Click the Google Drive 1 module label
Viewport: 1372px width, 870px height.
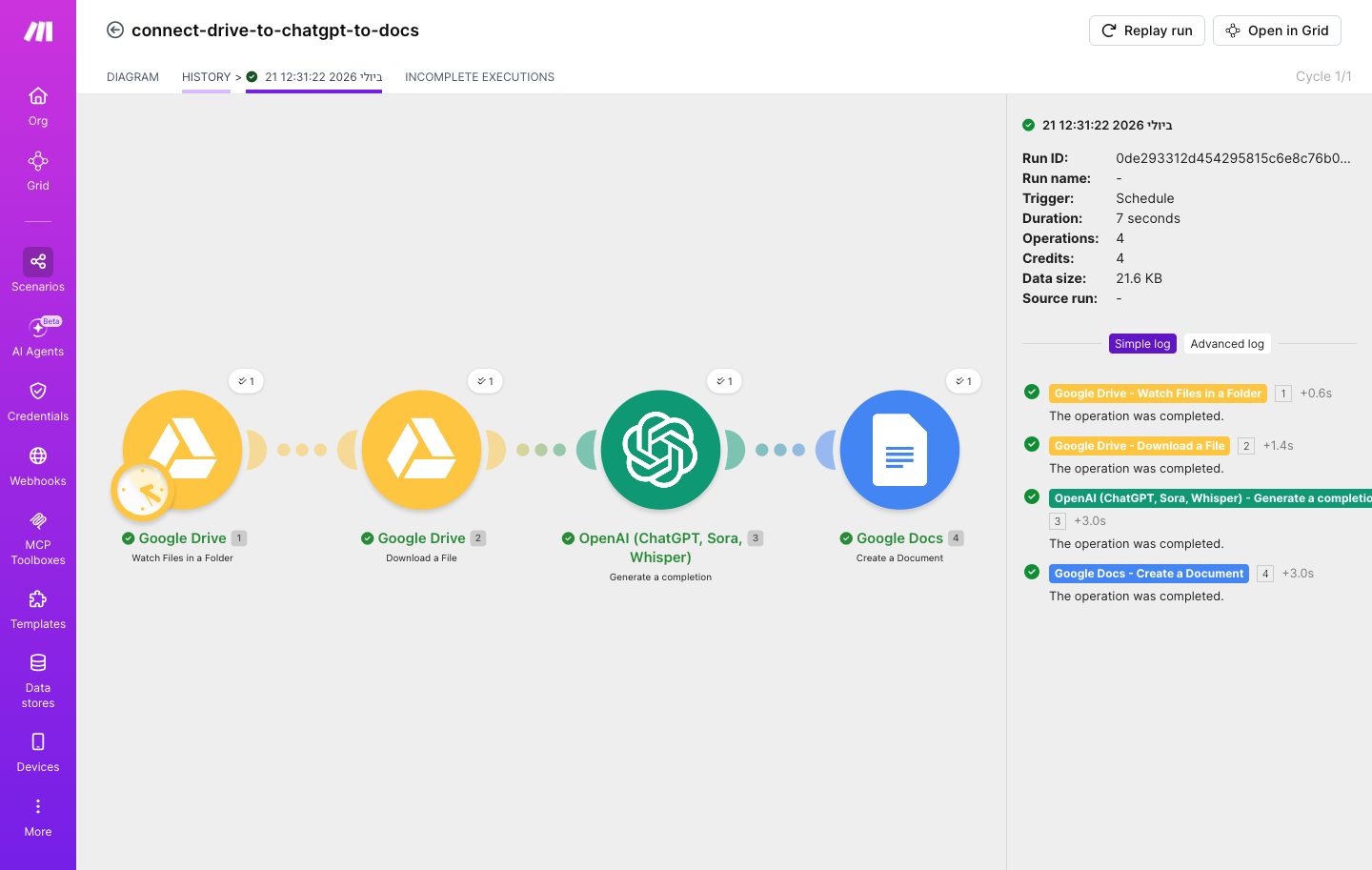183,538
